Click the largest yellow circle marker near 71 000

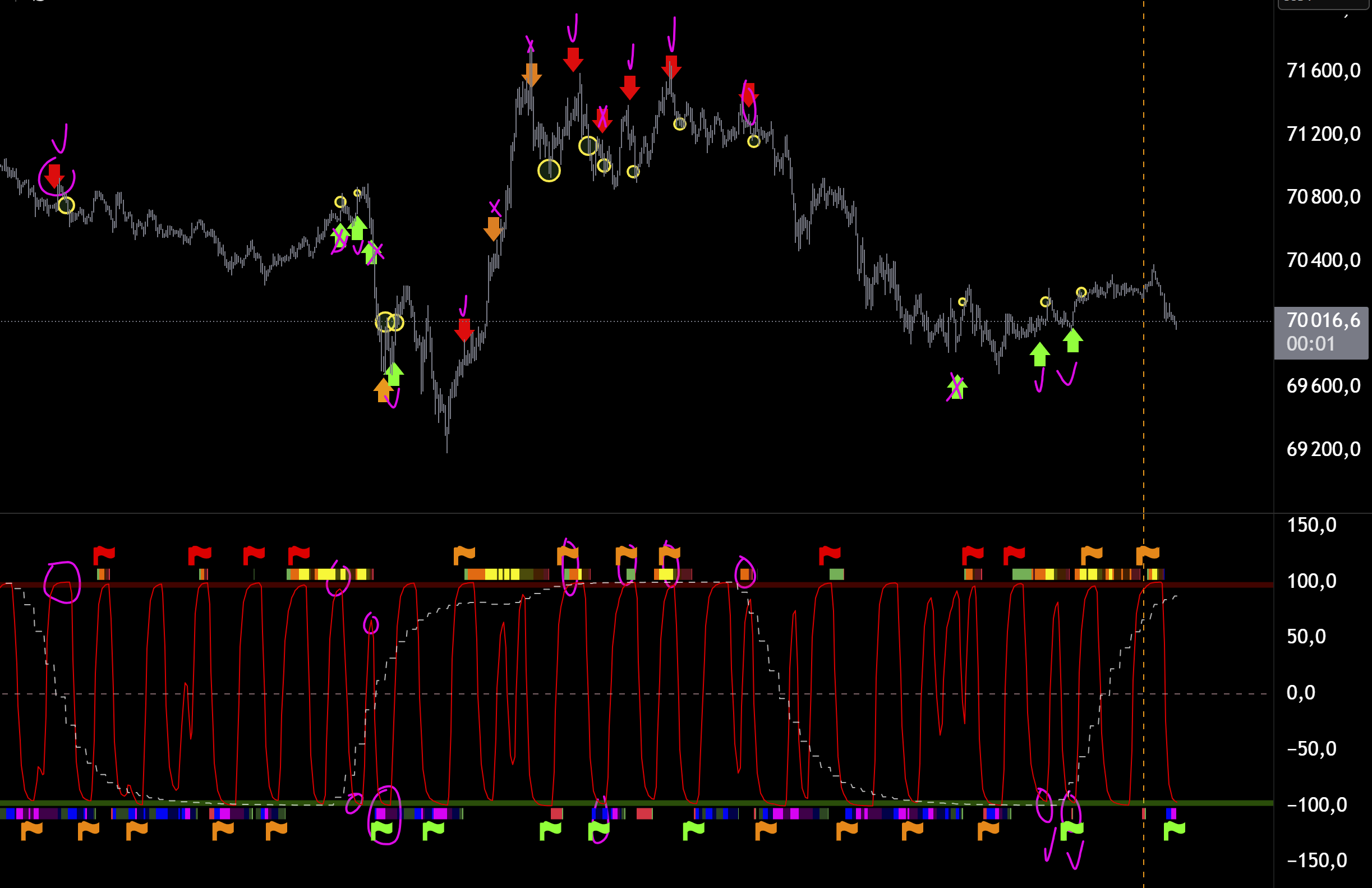(x=549, y=171)
